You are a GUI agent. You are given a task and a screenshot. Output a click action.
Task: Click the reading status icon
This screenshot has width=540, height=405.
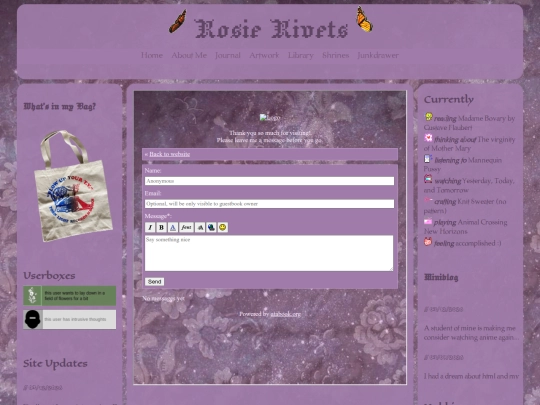pyautogui.click(x=428, y=117)
